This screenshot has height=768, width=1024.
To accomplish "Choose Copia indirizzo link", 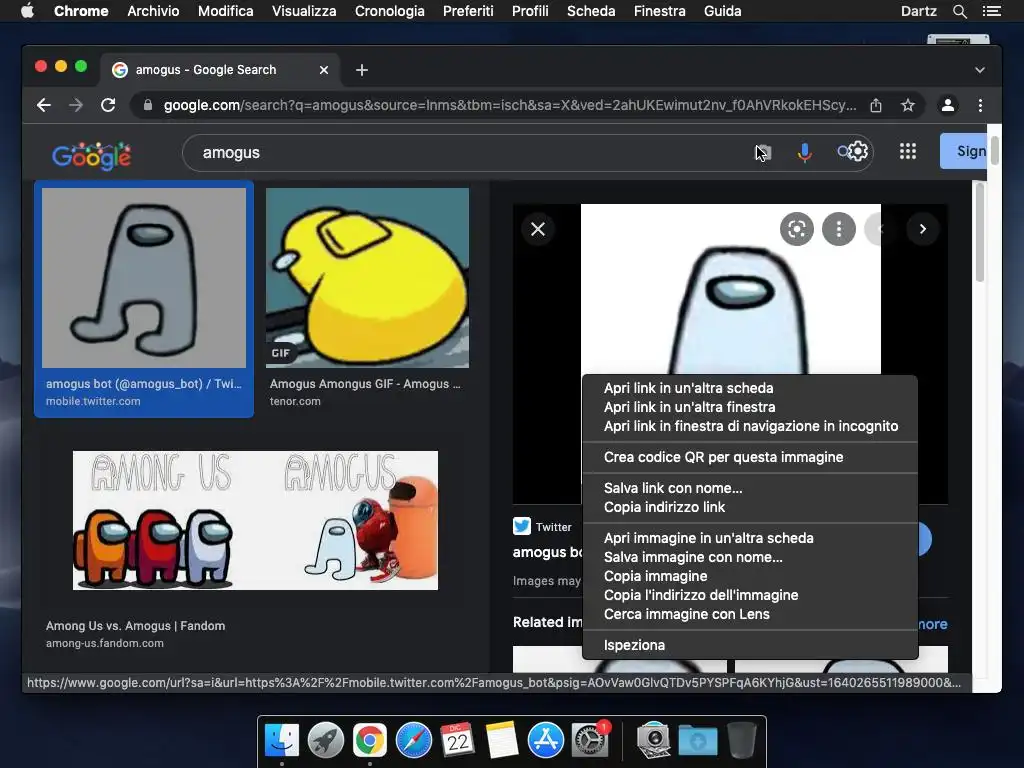I will tap(750, 507).
